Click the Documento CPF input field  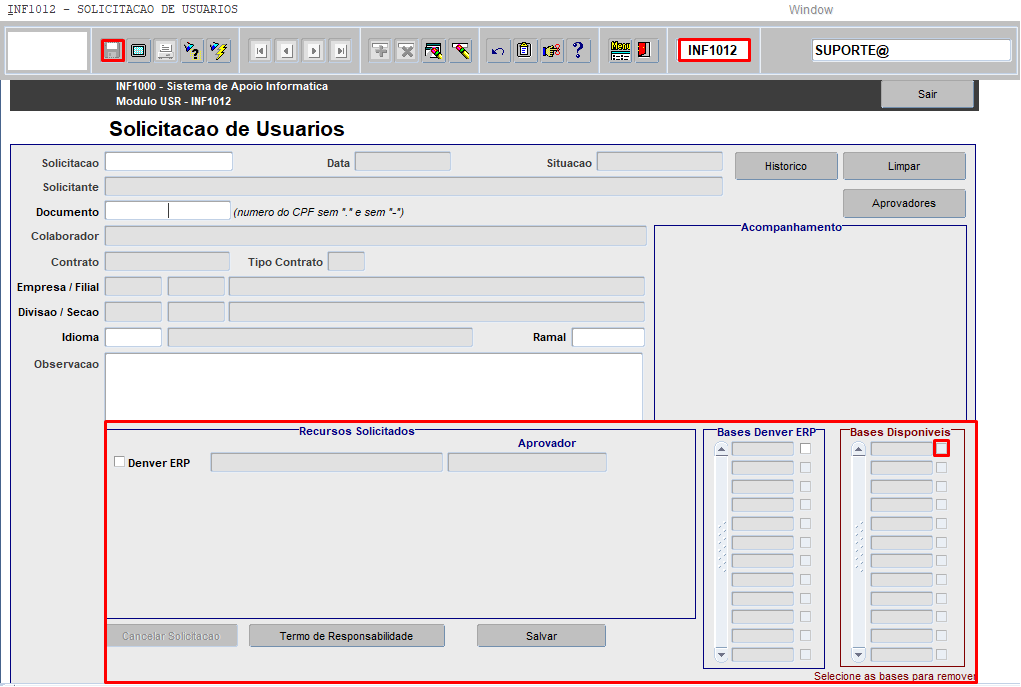(x=167, y=211)
